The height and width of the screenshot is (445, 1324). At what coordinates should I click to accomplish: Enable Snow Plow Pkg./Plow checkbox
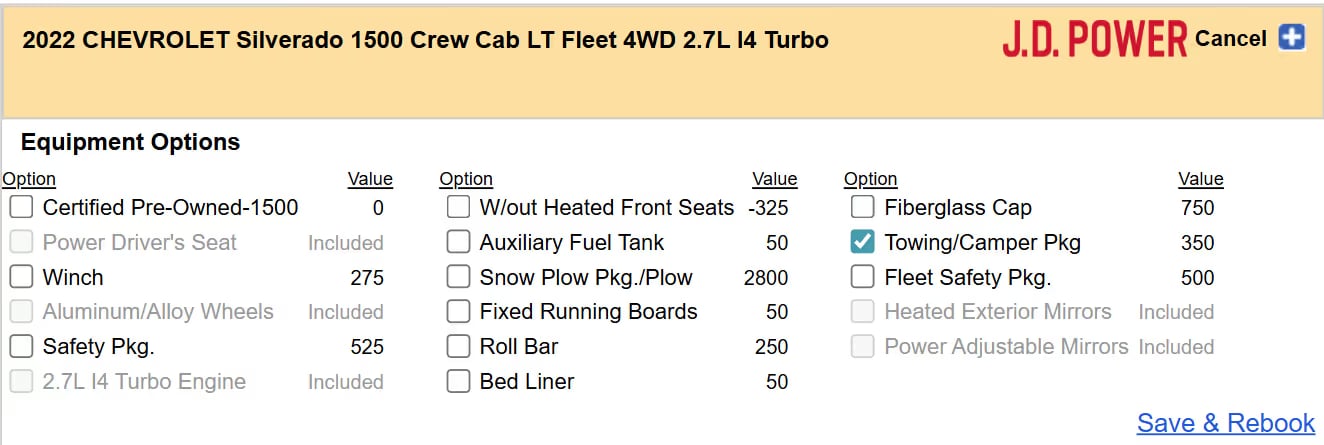pos(458,277)
